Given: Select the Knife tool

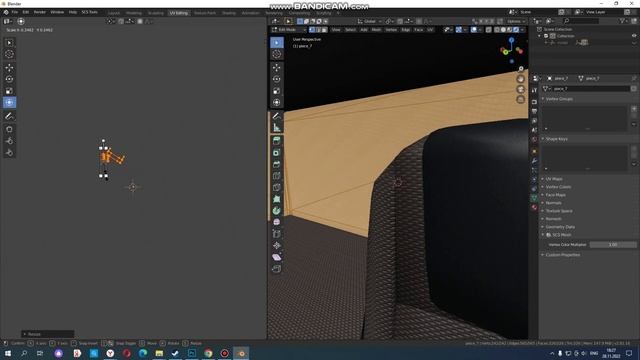Looking at the screenshot, I should (277, 187).
